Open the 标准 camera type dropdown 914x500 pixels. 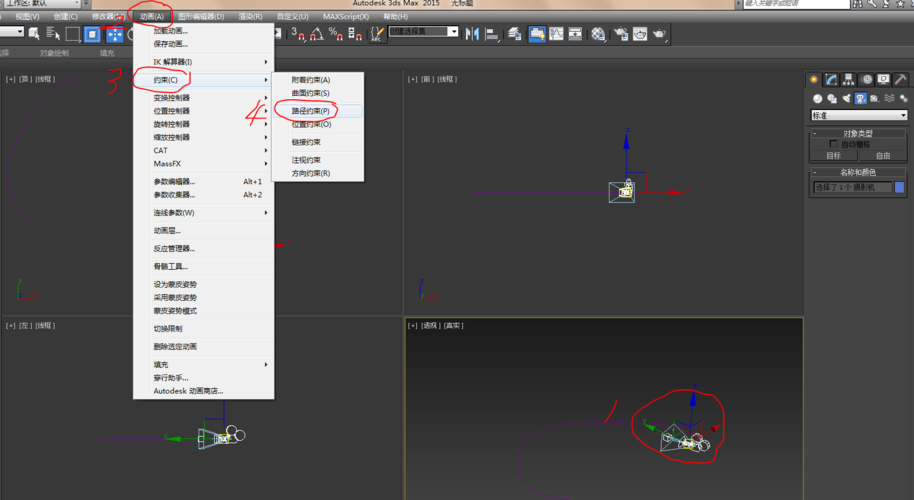859,115
